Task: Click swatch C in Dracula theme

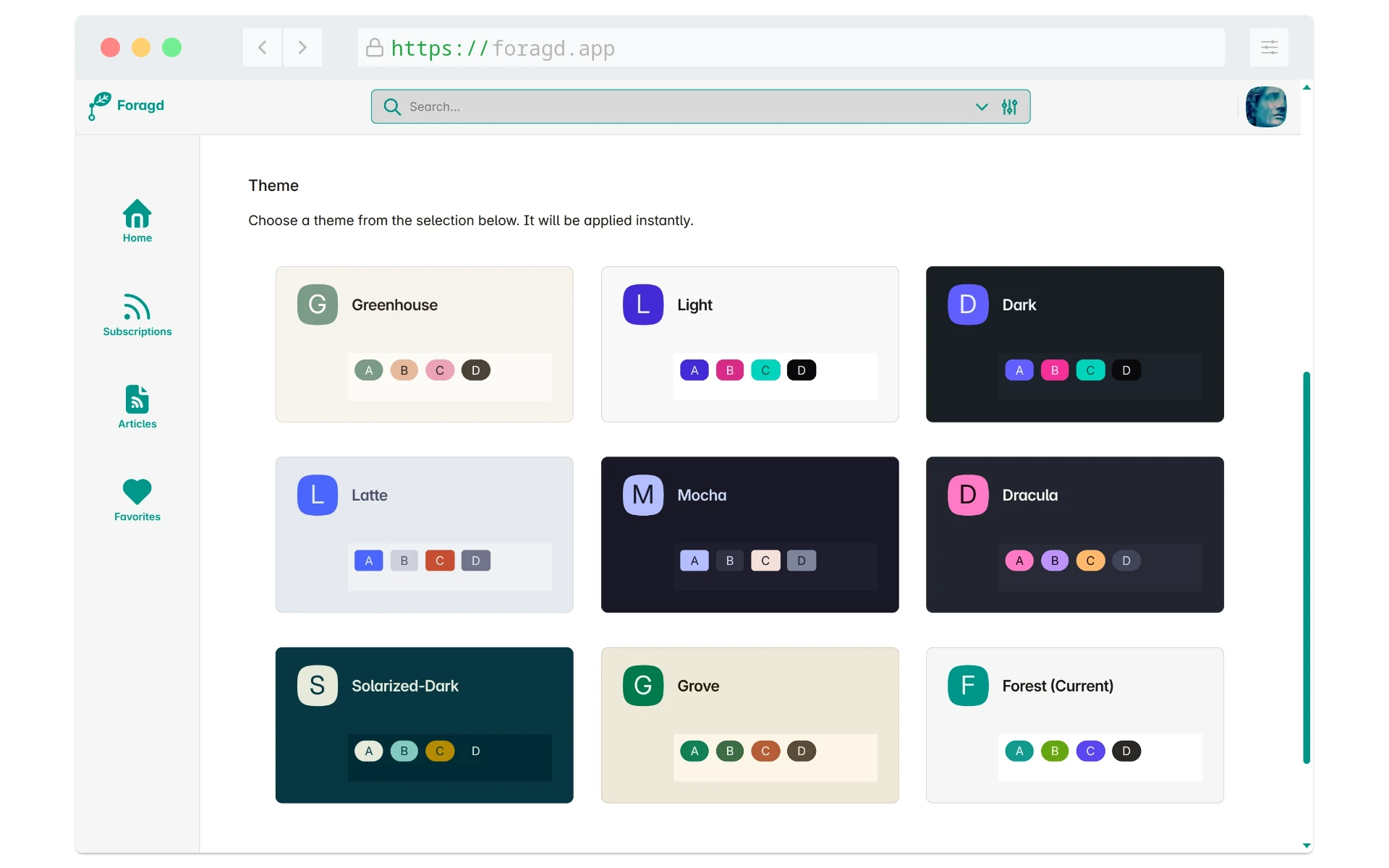Action: pyautogui.click(x=1090, y=561)
